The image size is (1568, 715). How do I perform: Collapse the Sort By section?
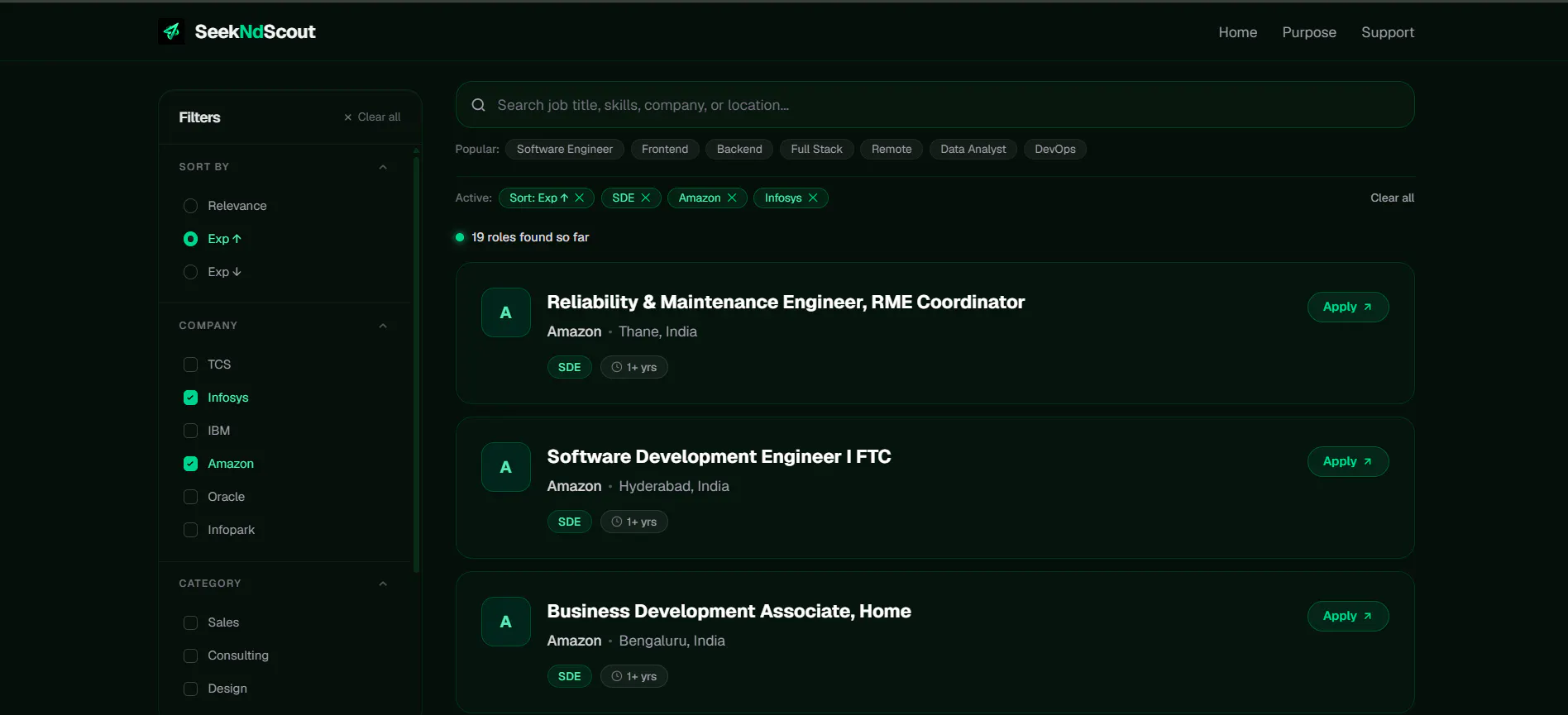[x=383, y=167]
